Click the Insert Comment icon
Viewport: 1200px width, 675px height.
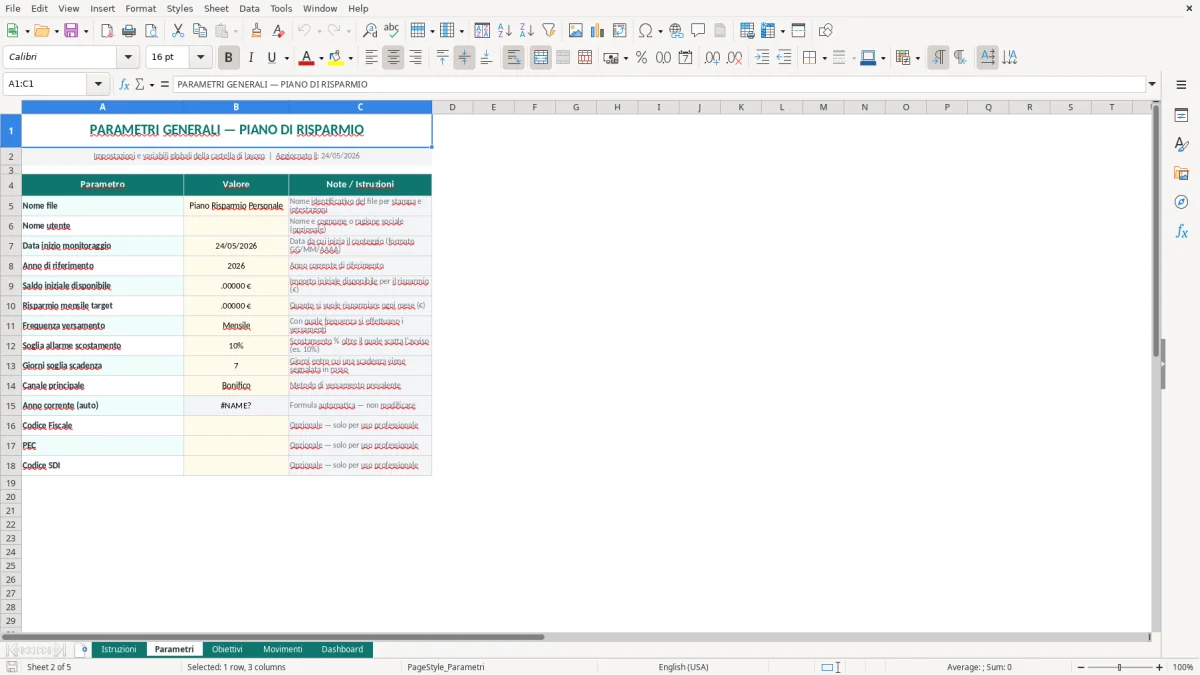698,31
